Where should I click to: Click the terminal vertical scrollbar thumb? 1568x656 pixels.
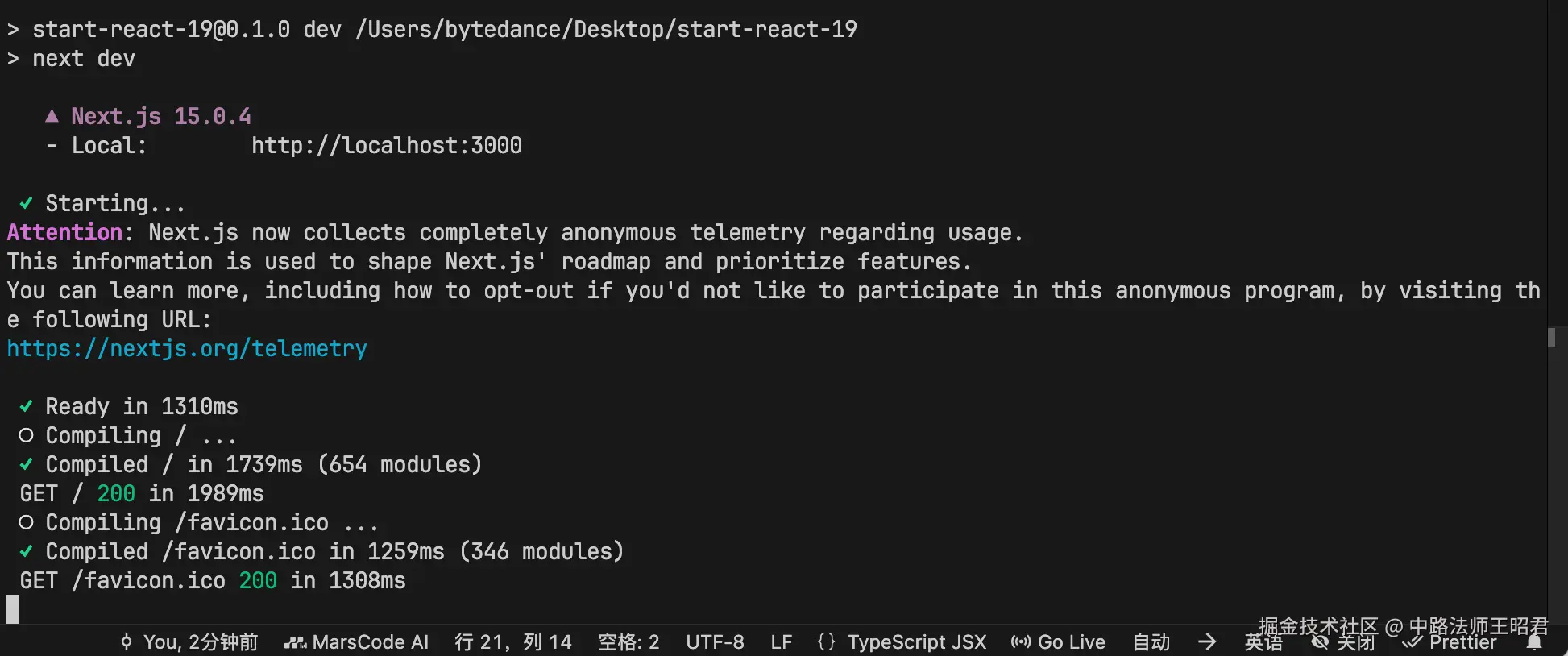click(1552, 337)
